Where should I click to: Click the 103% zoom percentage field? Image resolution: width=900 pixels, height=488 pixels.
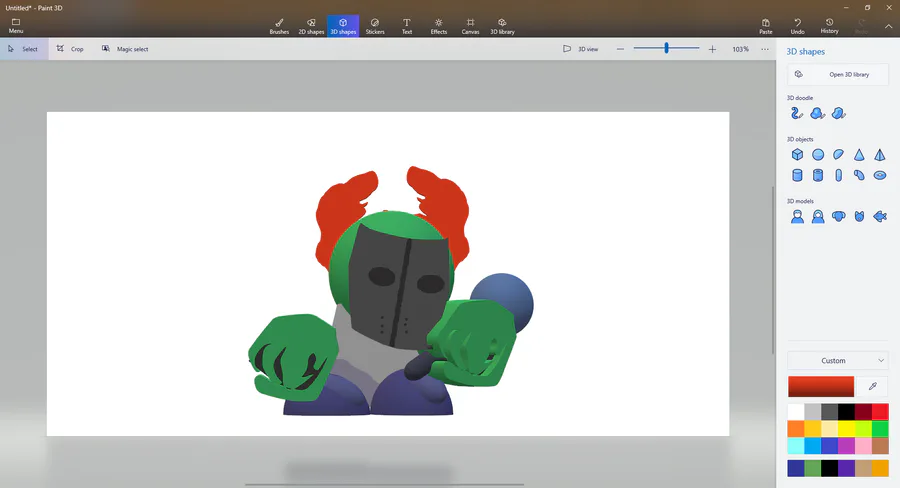click(740, 49)
